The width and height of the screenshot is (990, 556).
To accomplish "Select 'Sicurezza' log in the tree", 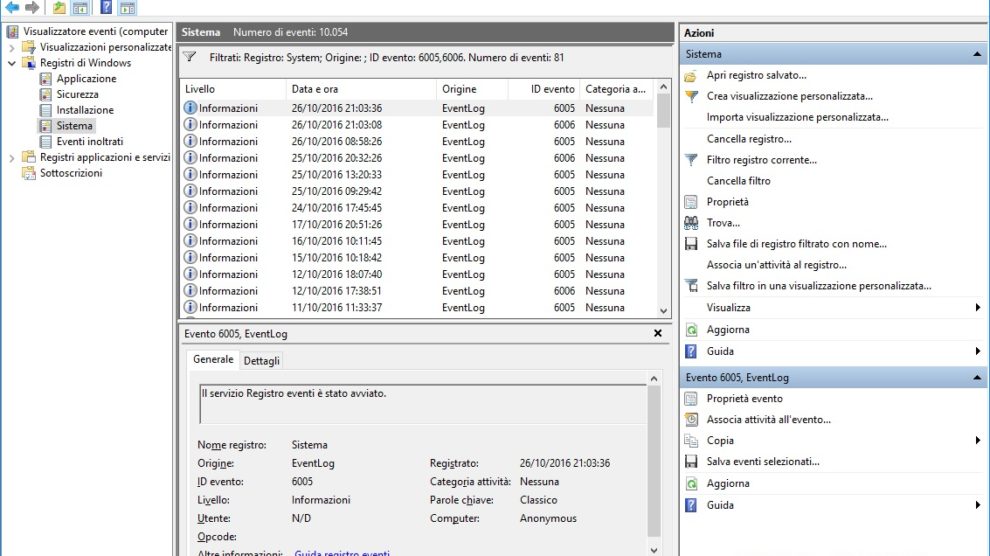I will (77, 94).
